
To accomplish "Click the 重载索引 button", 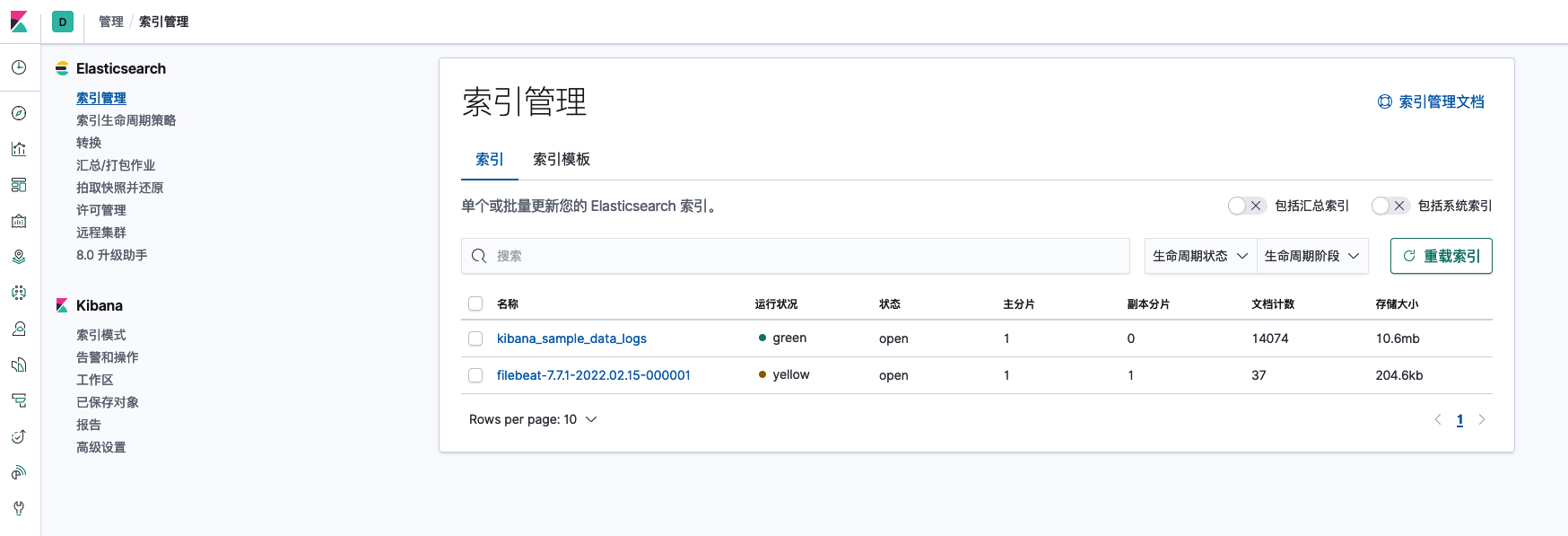I will click(1442, 256).
